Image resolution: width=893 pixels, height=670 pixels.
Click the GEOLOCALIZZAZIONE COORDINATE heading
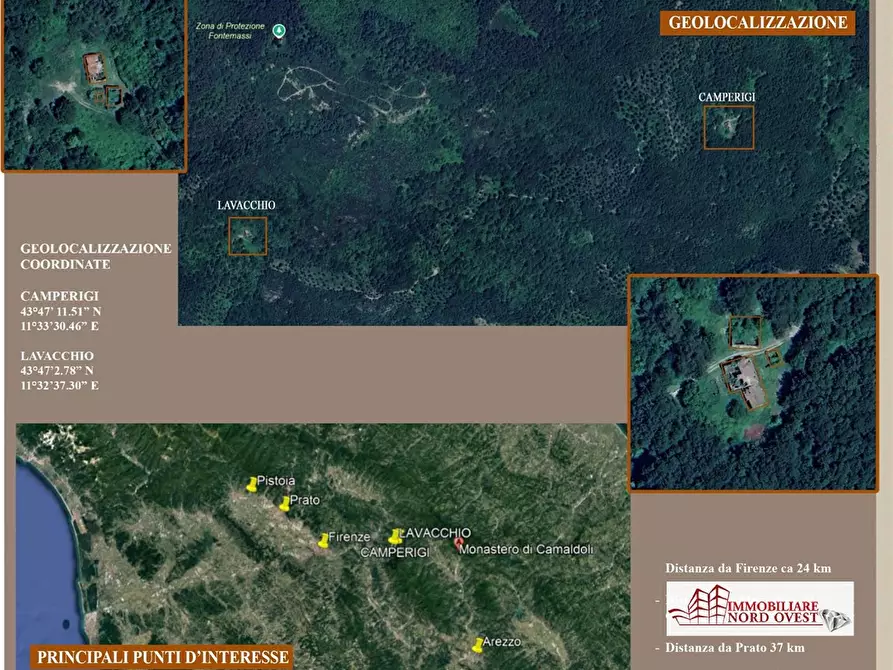(96, 256)
